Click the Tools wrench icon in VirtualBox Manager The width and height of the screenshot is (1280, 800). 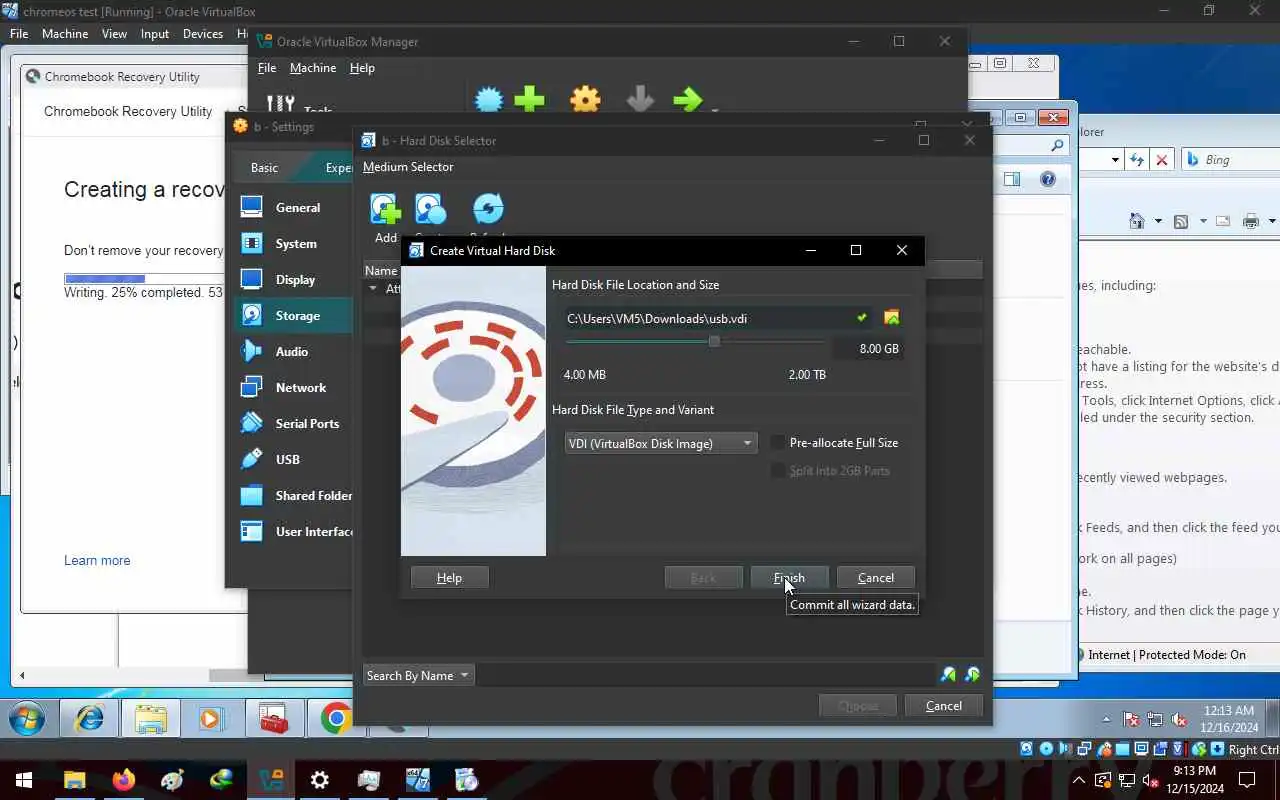point(280,104)
